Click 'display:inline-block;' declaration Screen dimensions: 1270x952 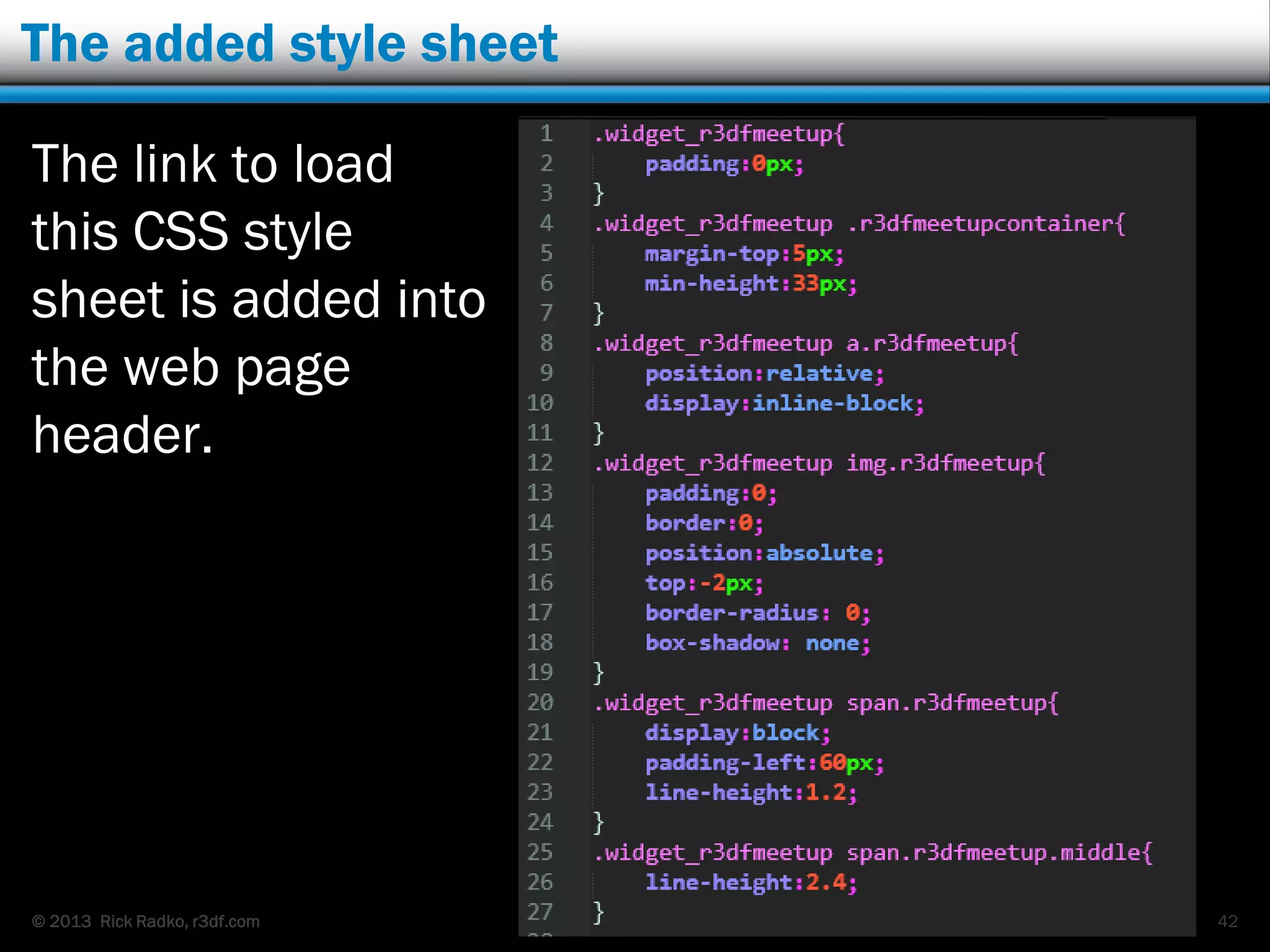pos(784,403)
